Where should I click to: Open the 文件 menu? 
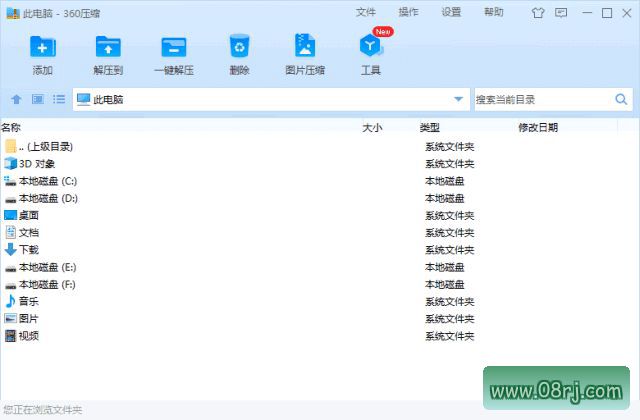coord(365,12)
